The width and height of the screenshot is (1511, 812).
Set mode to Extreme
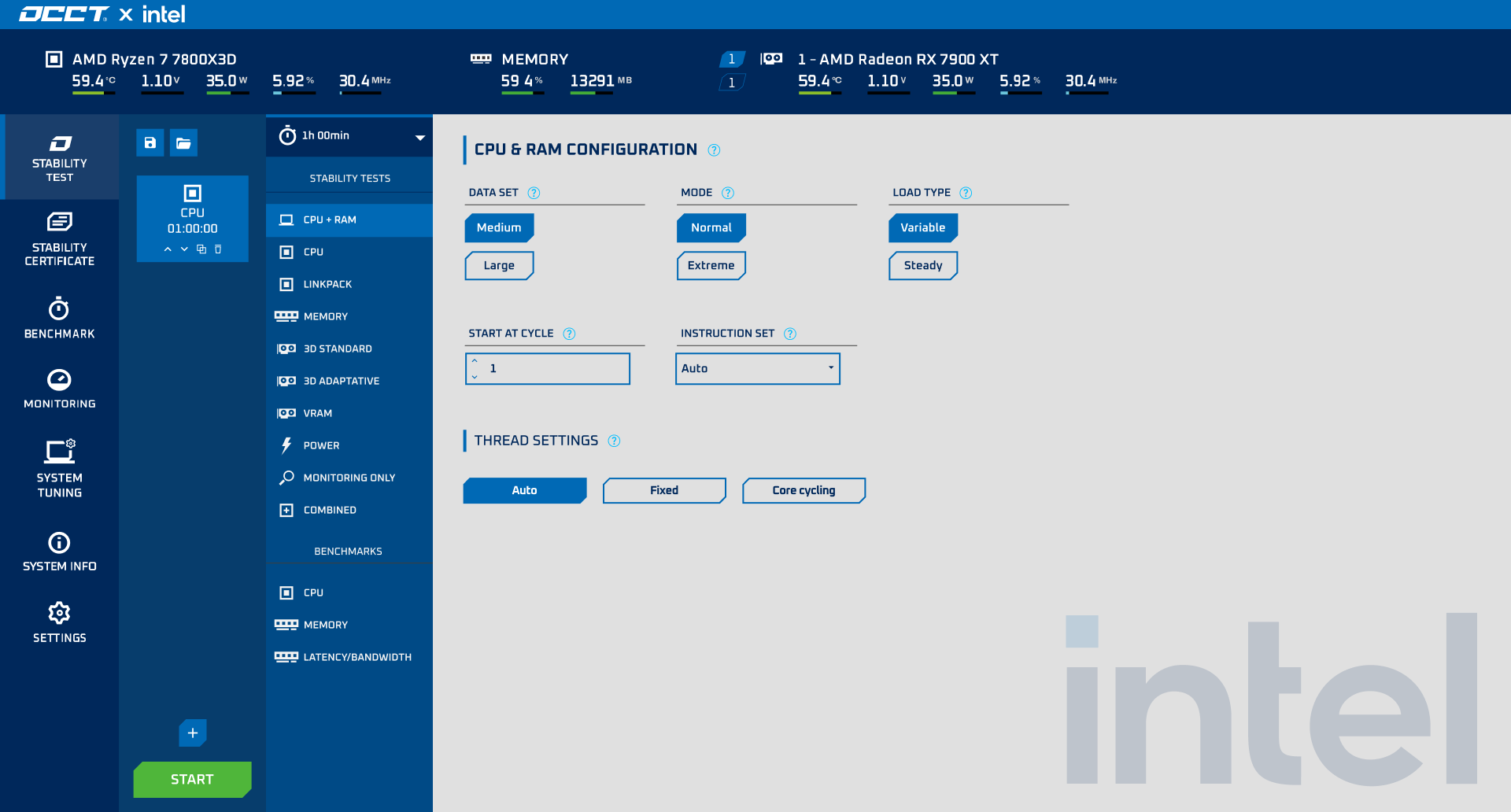coord(711,265)
